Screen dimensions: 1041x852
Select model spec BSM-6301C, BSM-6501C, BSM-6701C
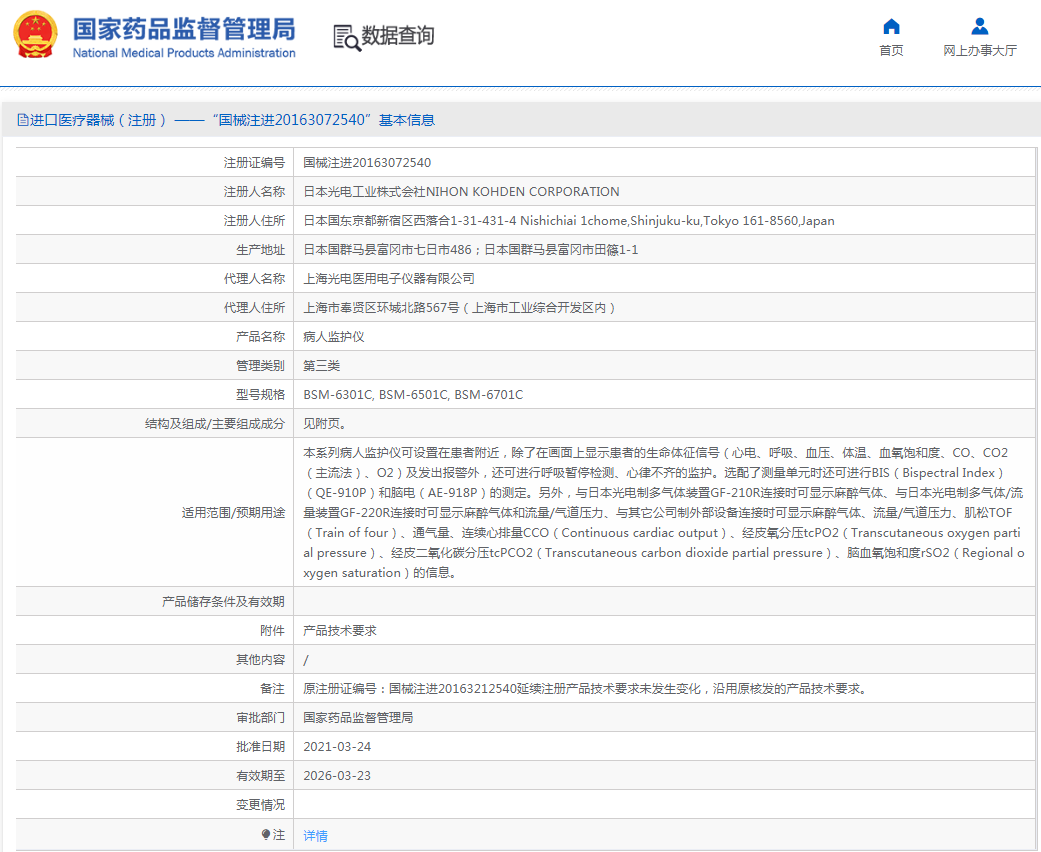pyautogui.click(x=413, y=394)
